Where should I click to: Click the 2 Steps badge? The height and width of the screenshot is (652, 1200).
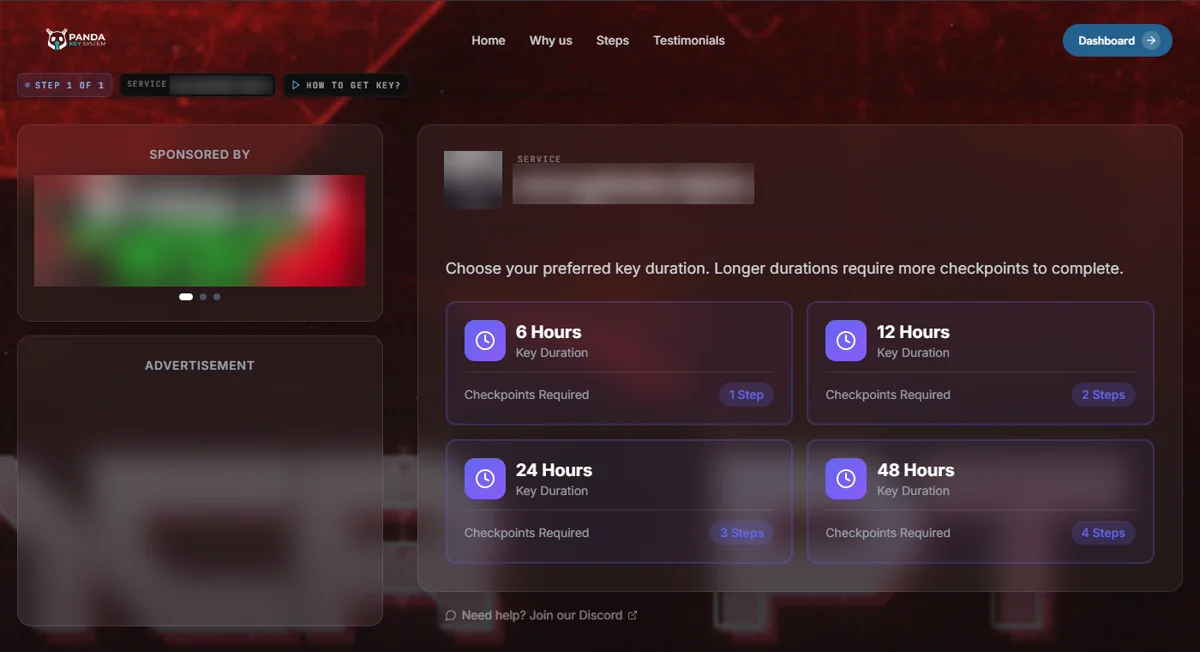click(x=1103, y=395)
